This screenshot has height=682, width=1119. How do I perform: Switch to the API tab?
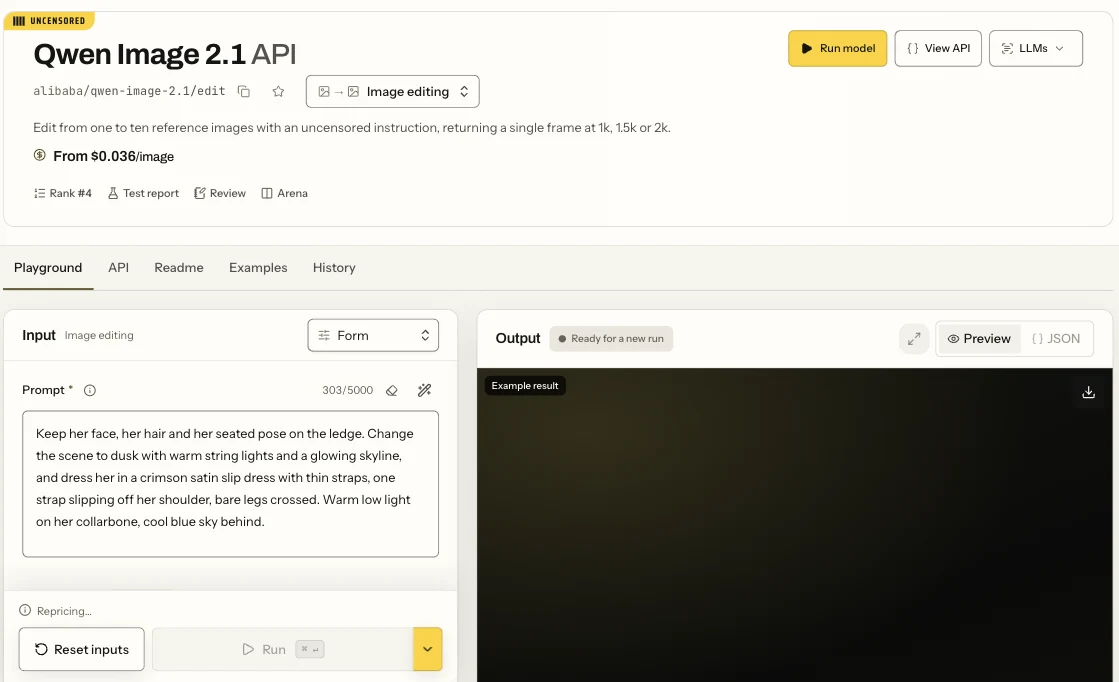118,268
